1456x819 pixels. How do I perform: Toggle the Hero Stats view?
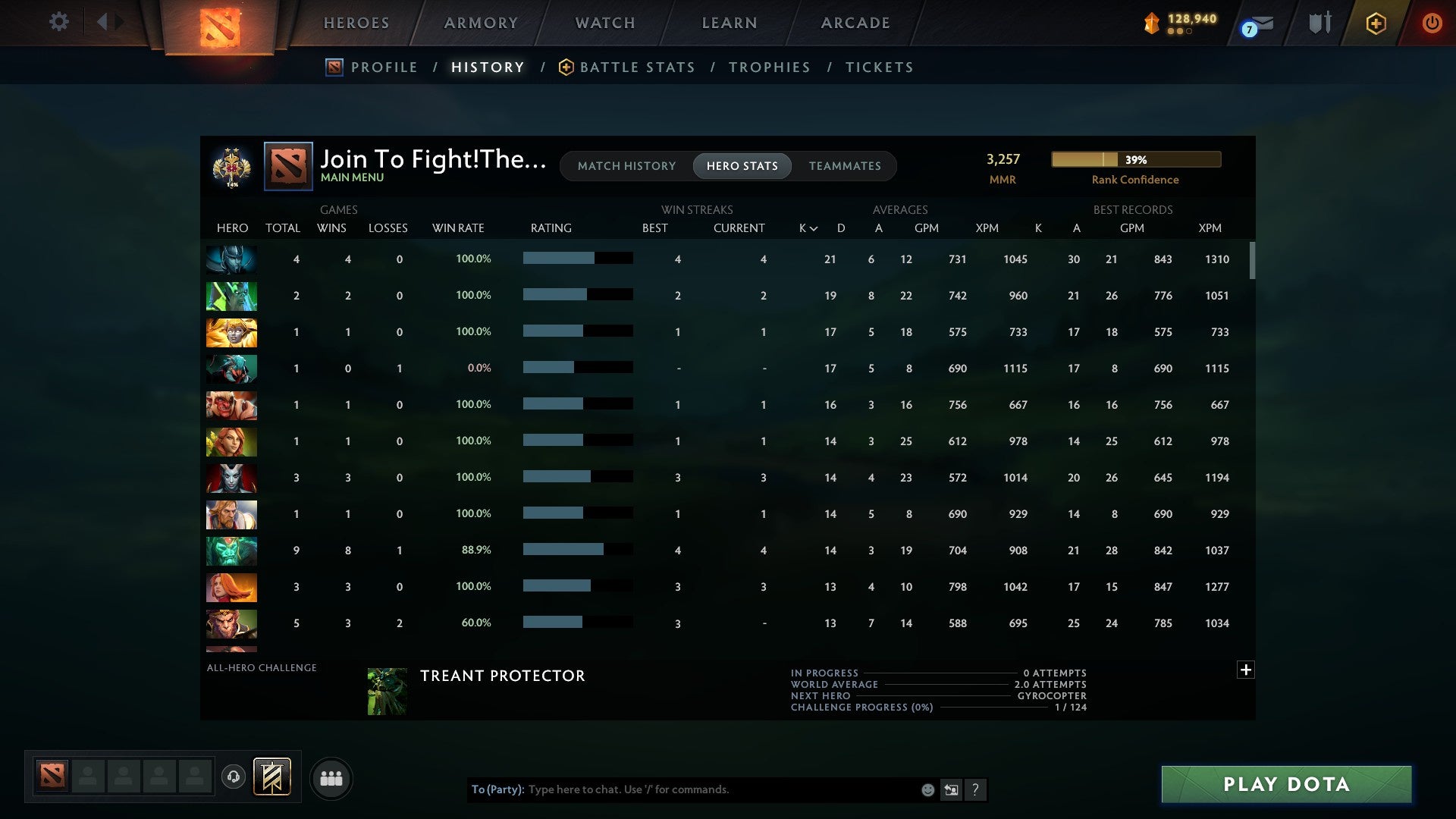click(742, 166)
